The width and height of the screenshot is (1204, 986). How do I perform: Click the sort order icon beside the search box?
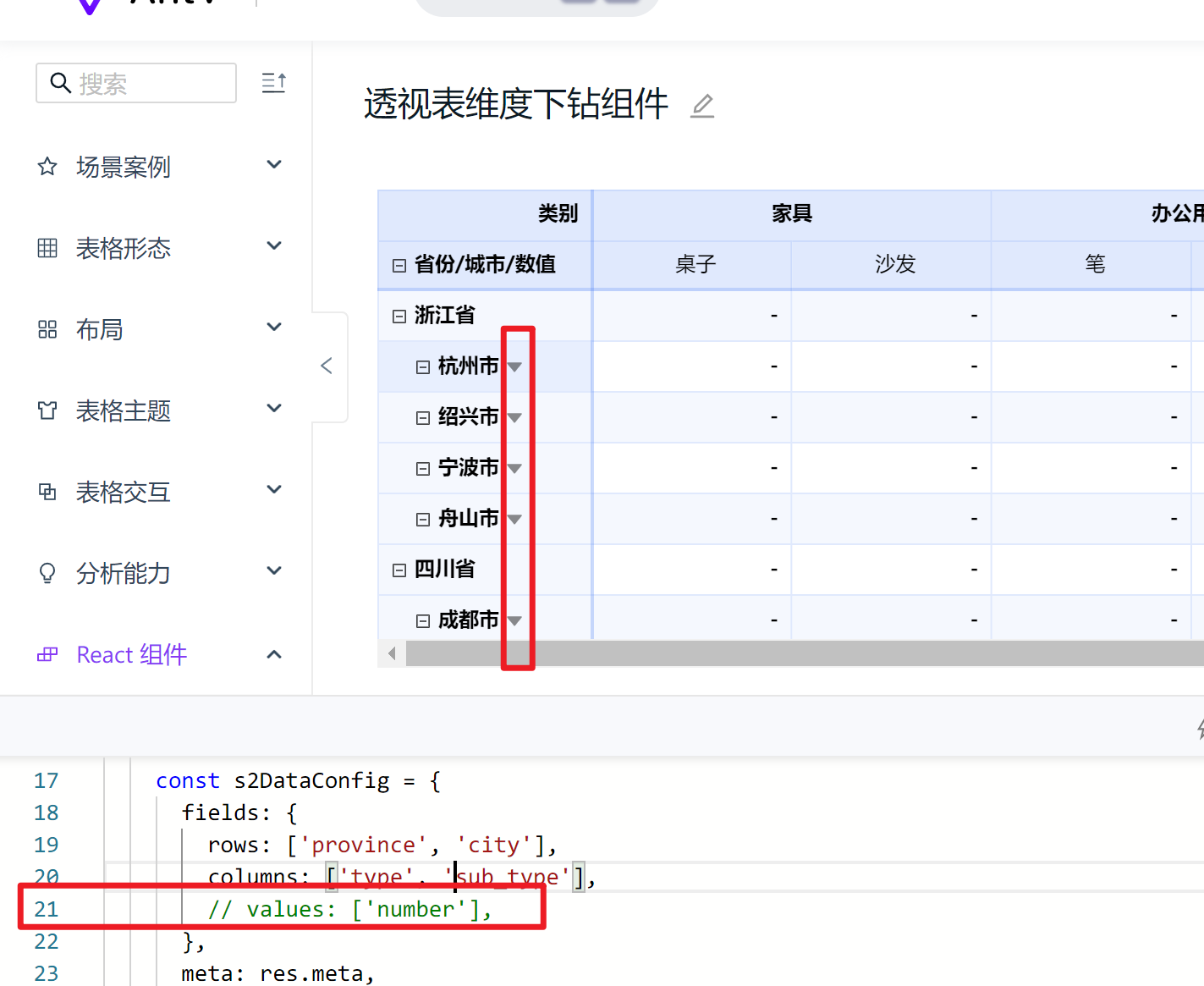272,82
